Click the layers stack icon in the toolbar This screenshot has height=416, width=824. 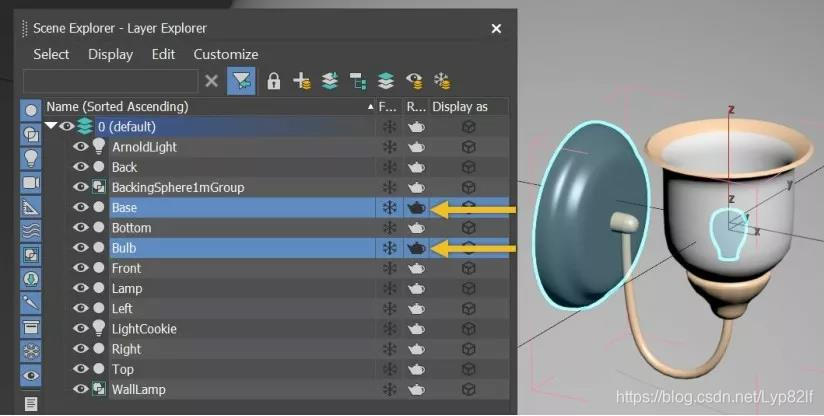click(386, 81)
